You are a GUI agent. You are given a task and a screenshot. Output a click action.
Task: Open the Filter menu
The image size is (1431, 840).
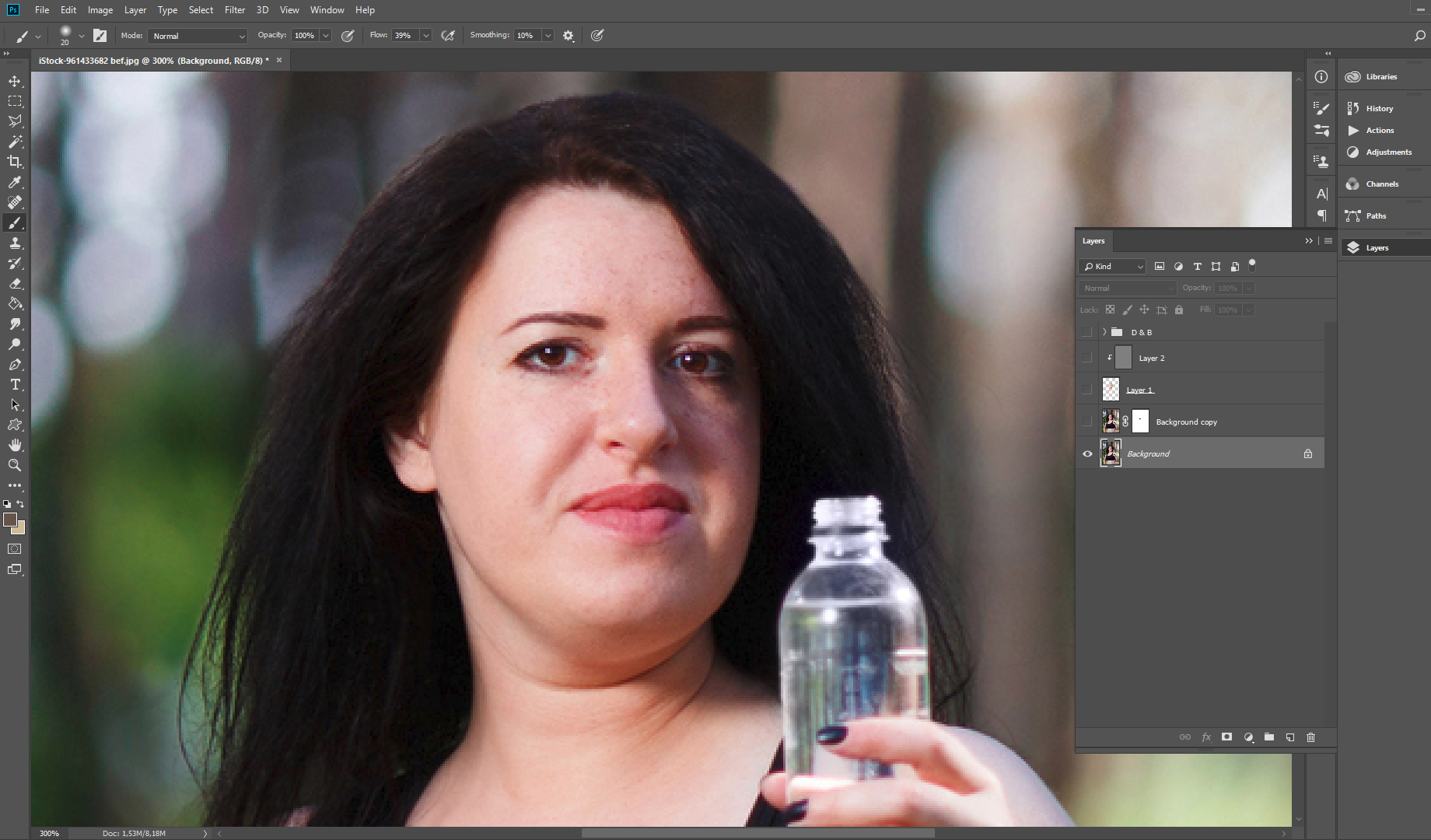235,10
